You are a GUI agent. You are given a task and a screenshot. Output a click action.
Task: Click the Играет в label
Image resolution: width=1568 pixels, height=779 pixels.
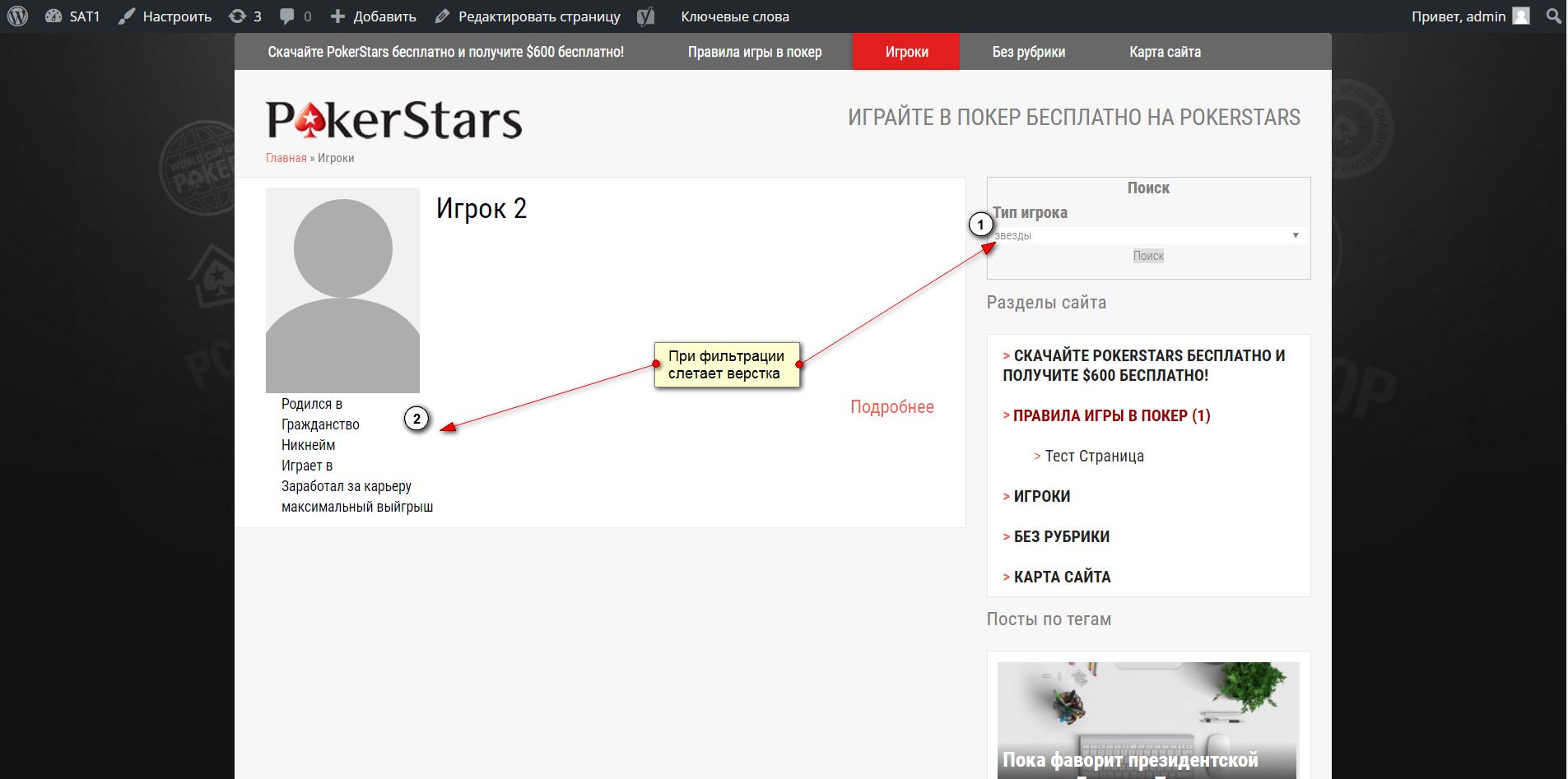pyautogui.click(x=307, y=466)
